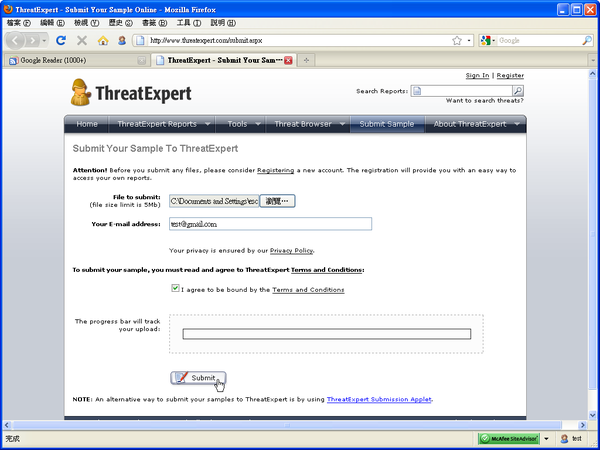Viewport: 600px width, 450px height.
Task: Reload the page with the Refresh icon
Action: pyautogui.click(x=61, y=40)
